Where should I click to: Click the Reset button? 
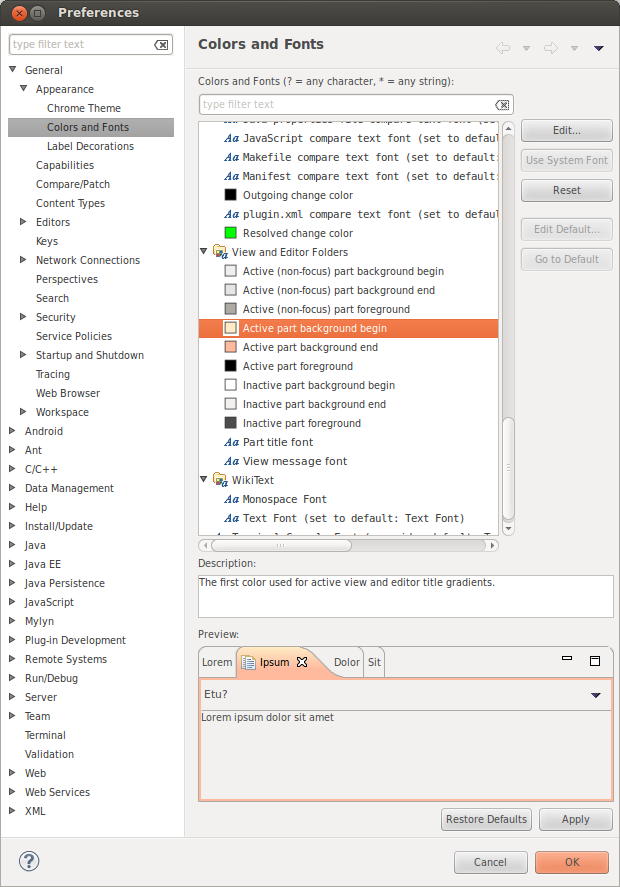click(567, 191)
